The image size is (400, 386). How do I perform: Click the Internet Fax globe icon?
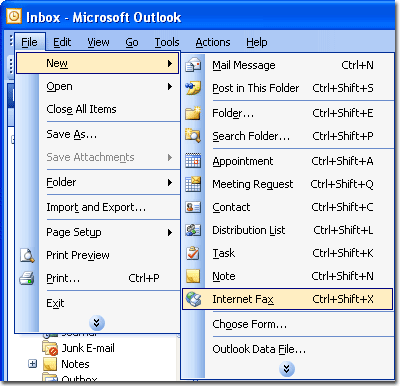pos(194,299)
